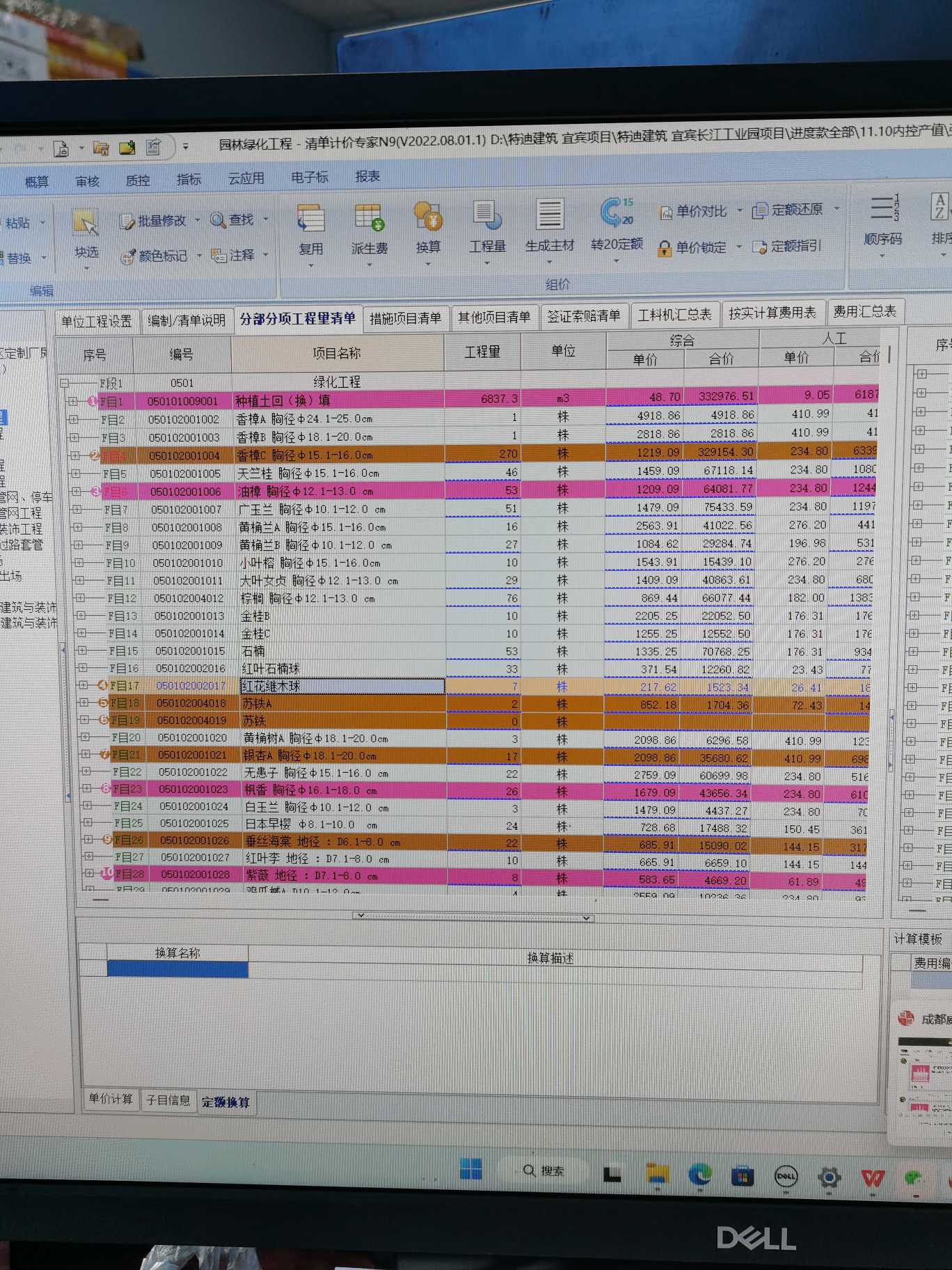Open the 批量修改 dropdown arrow
Image resolution: width=952 pixels, height=1270 pixels.
pos(198,221)
